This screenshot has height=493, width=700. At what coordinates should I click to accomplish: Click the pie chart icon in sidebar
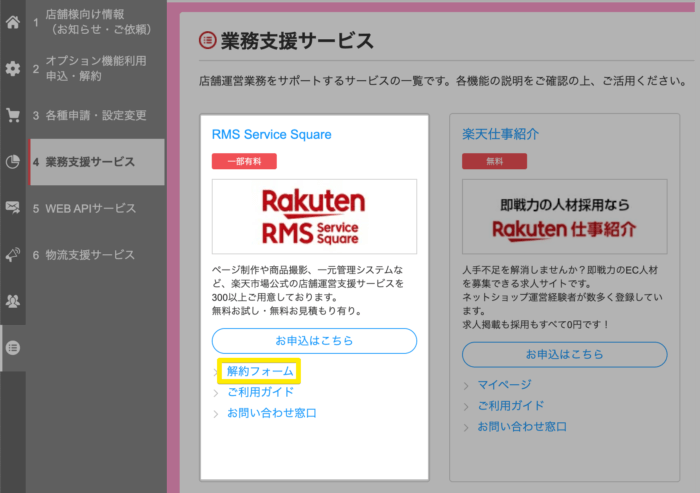tap(12, 162)
